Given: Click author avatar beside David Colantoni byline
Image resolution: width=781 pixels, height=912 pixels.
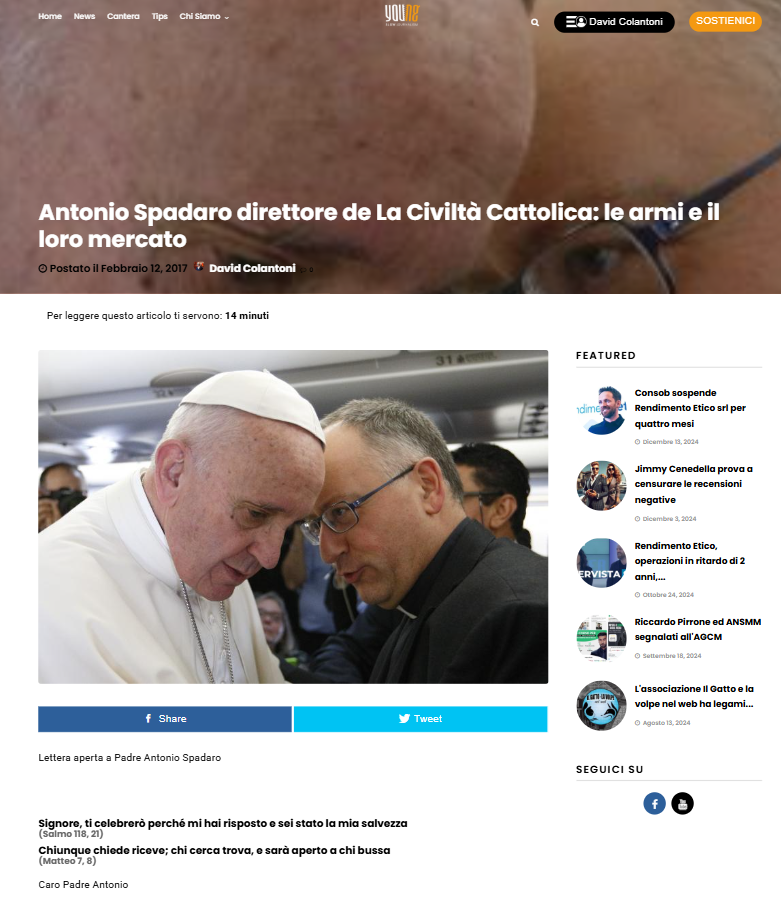Looking at the screenshot, I should [x=199, y=267].
